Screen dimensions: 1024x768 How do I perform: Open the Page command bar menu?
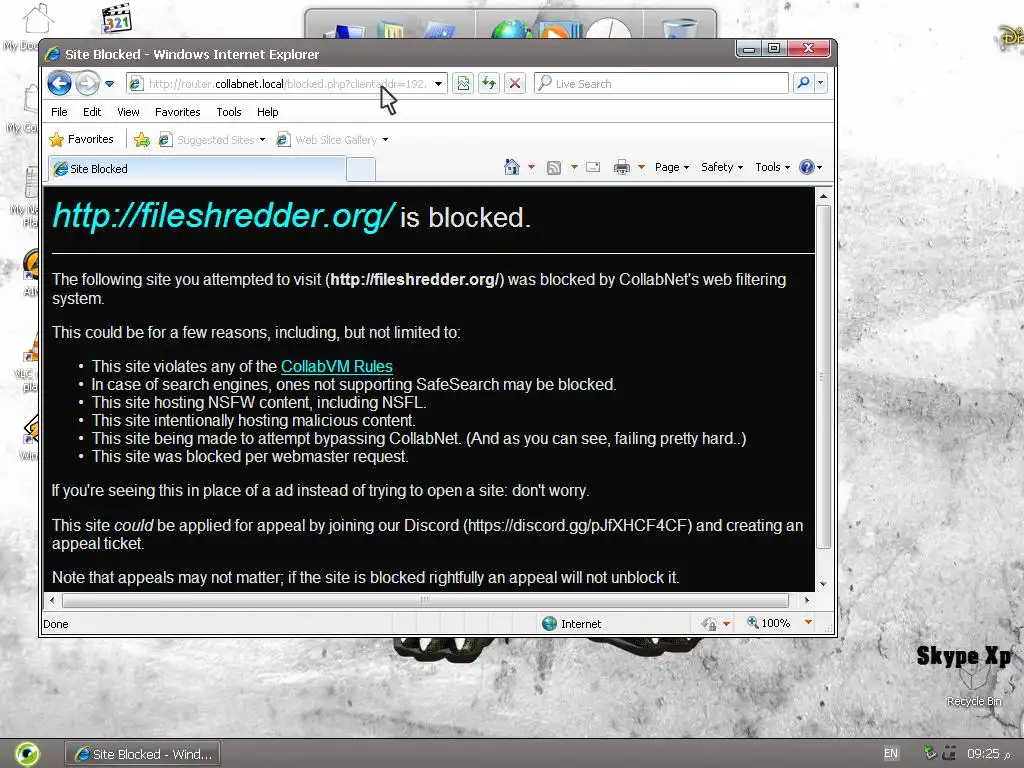click(672, 167)
